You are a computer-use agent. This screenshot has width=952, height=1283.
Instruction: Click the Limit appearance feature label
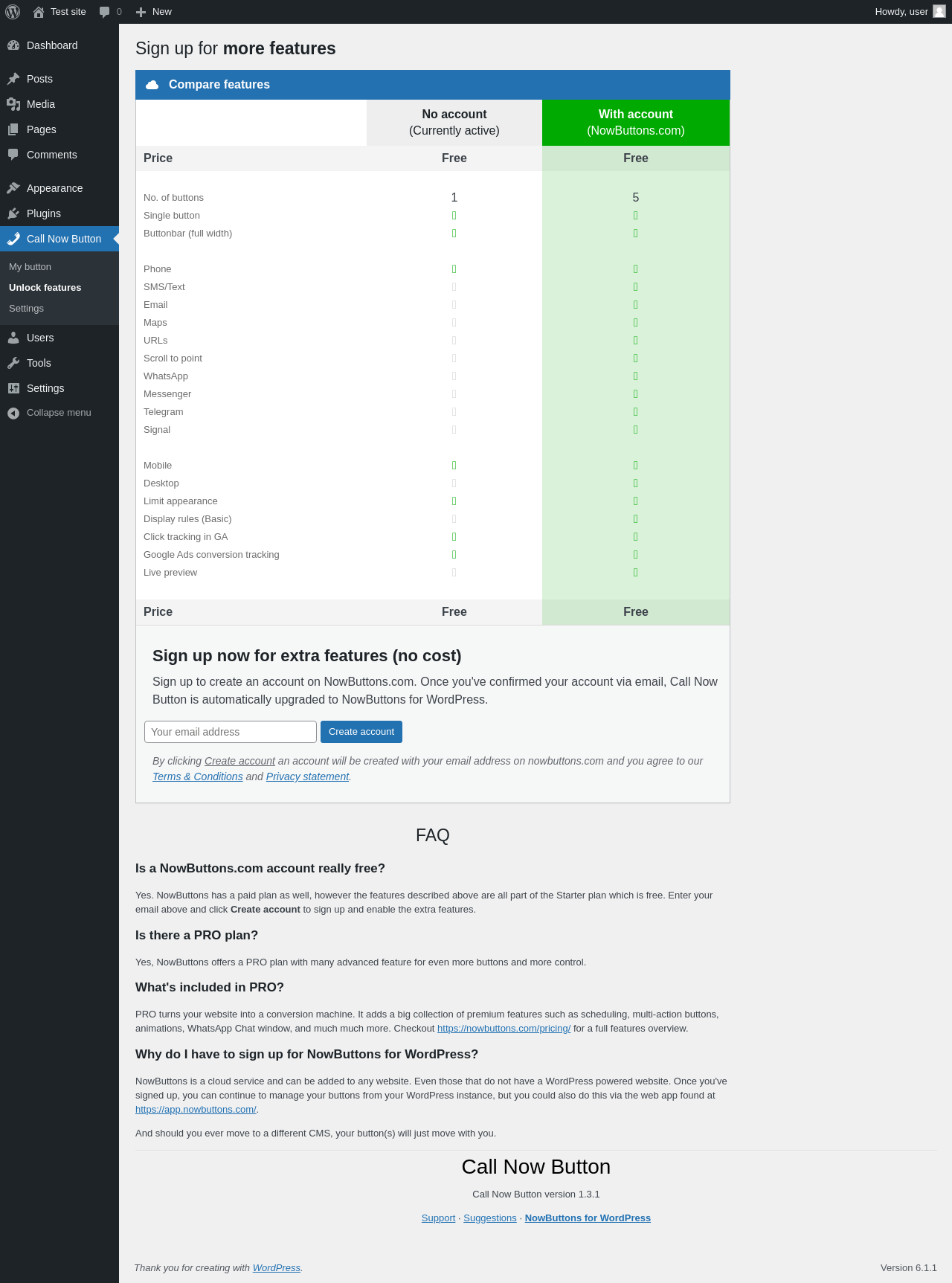tap(181, 501)
